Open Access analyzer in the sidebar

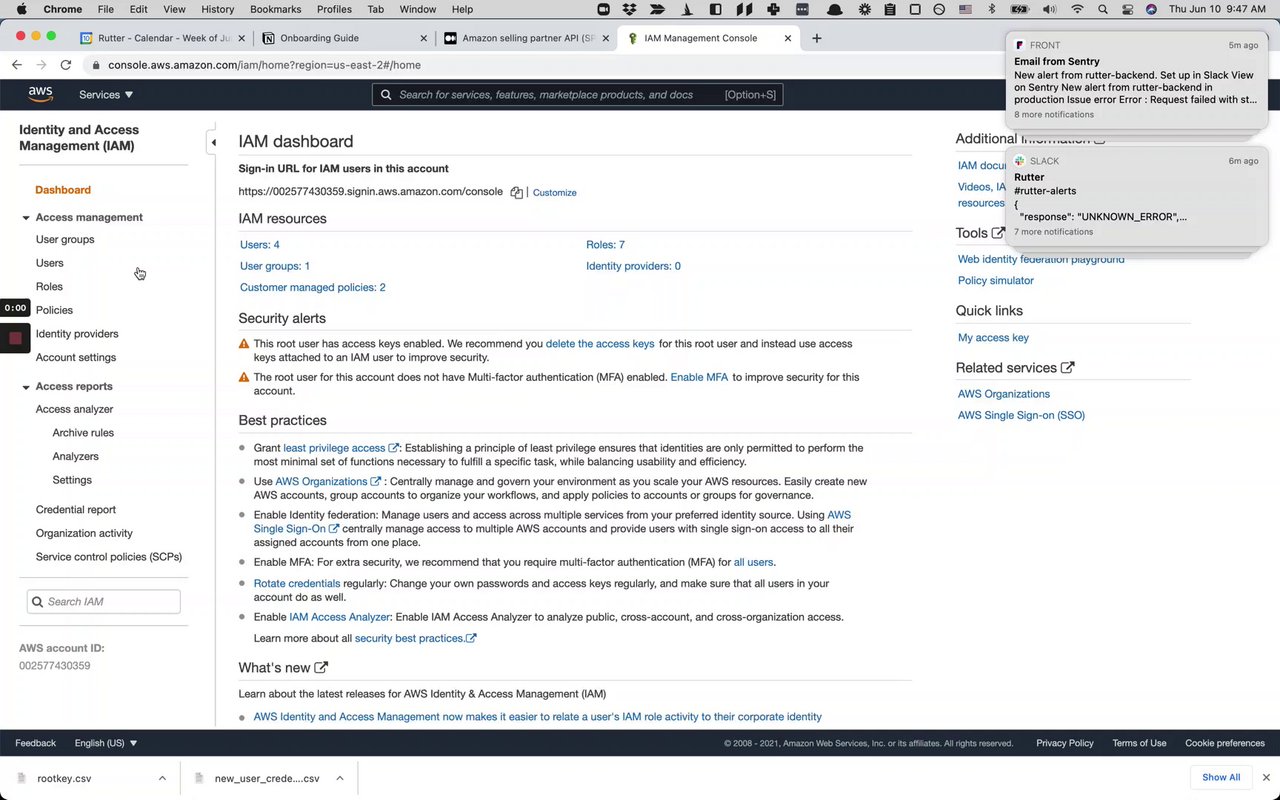74,409
